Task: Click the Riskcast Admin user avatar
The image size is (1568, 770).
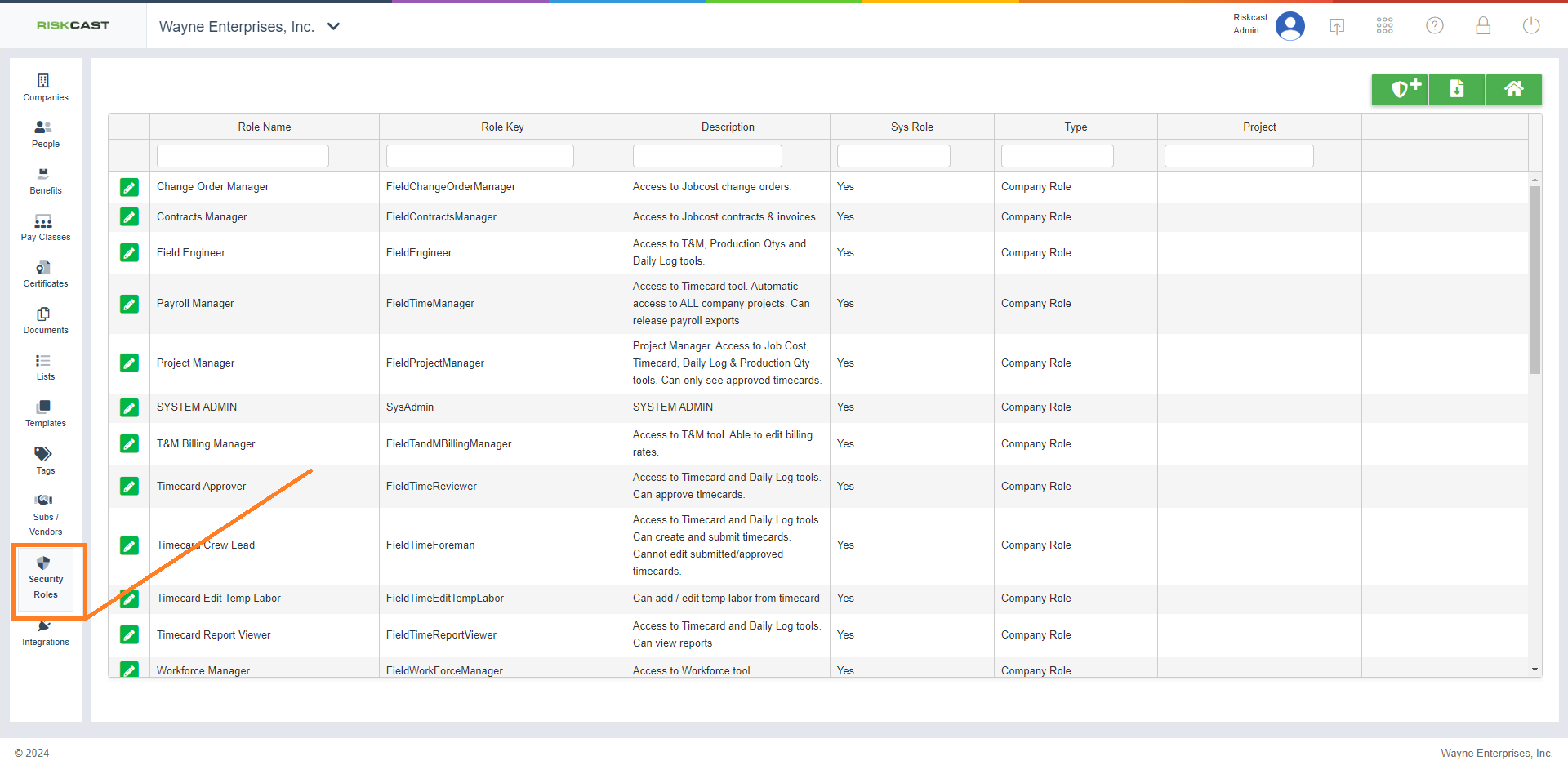Action: click(1290, 26)
